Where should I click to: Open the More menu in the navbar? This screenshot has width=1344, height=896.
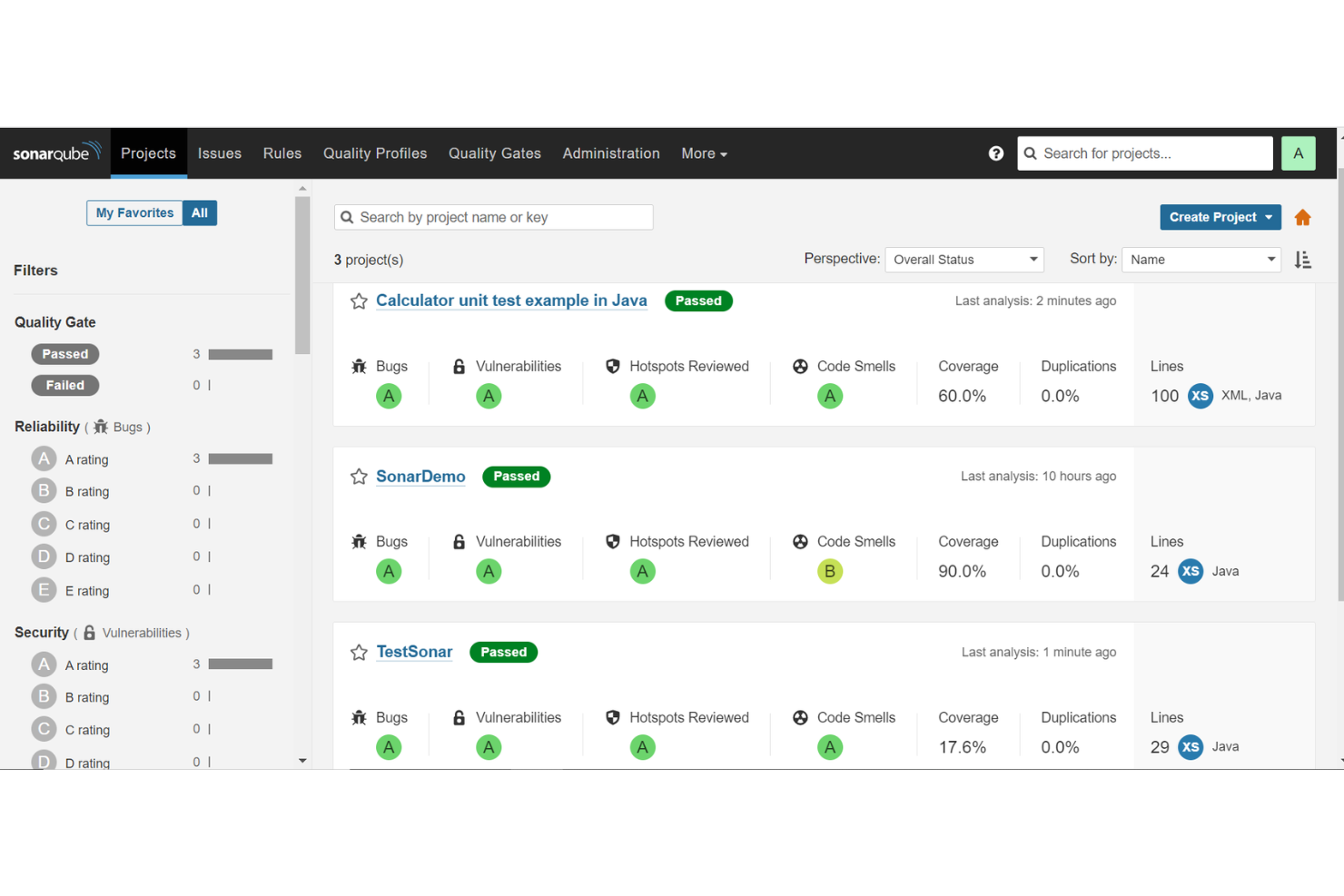[704, 153]
